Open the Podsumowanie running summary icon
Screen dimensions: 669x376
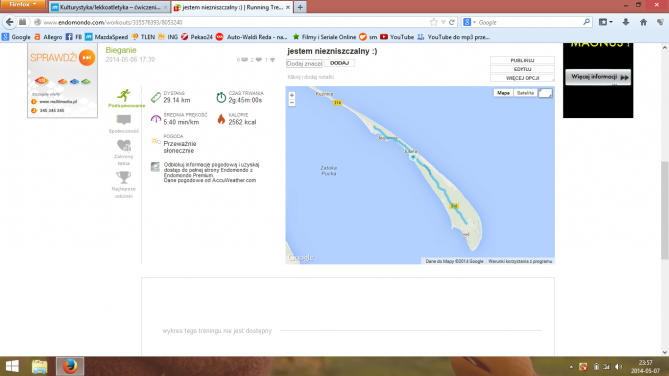pyautogui.click(x=124, y=95)
